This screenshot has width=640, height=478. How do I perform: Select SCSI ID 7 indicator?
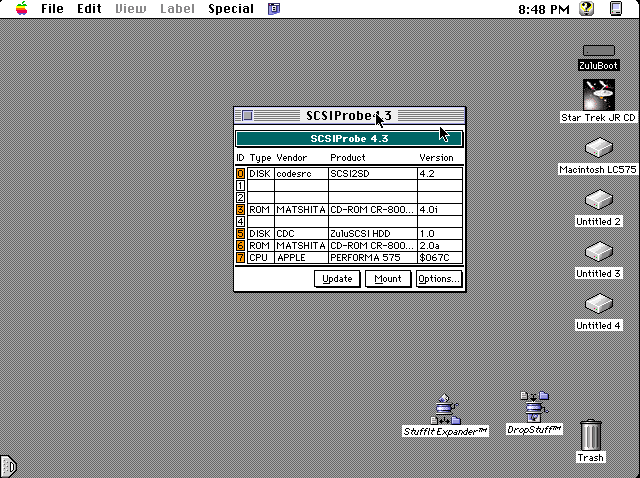tap(240, 258)
